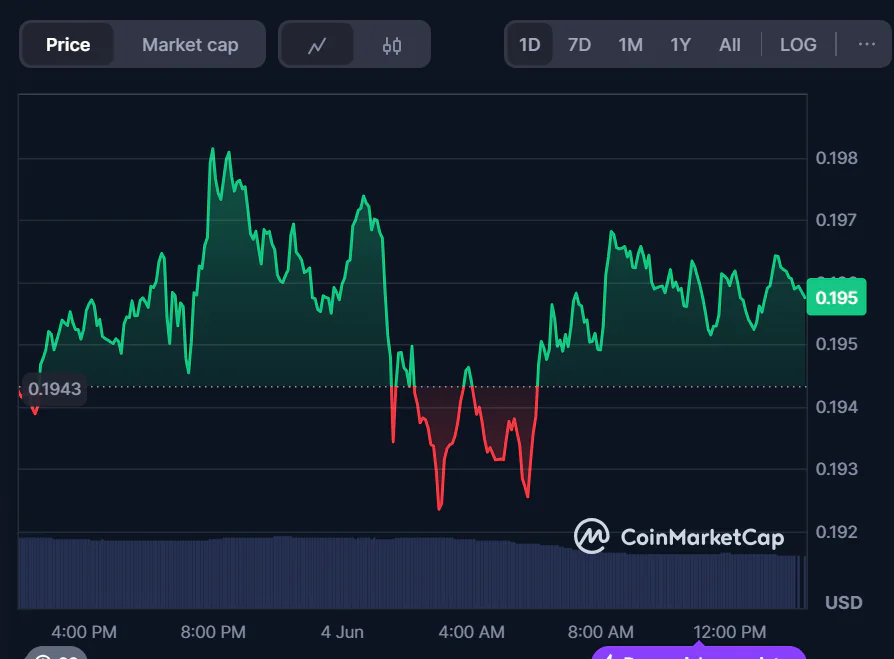
Task: Click the CoinMarketCap logo watermark
Action: (x=679, y=537)
